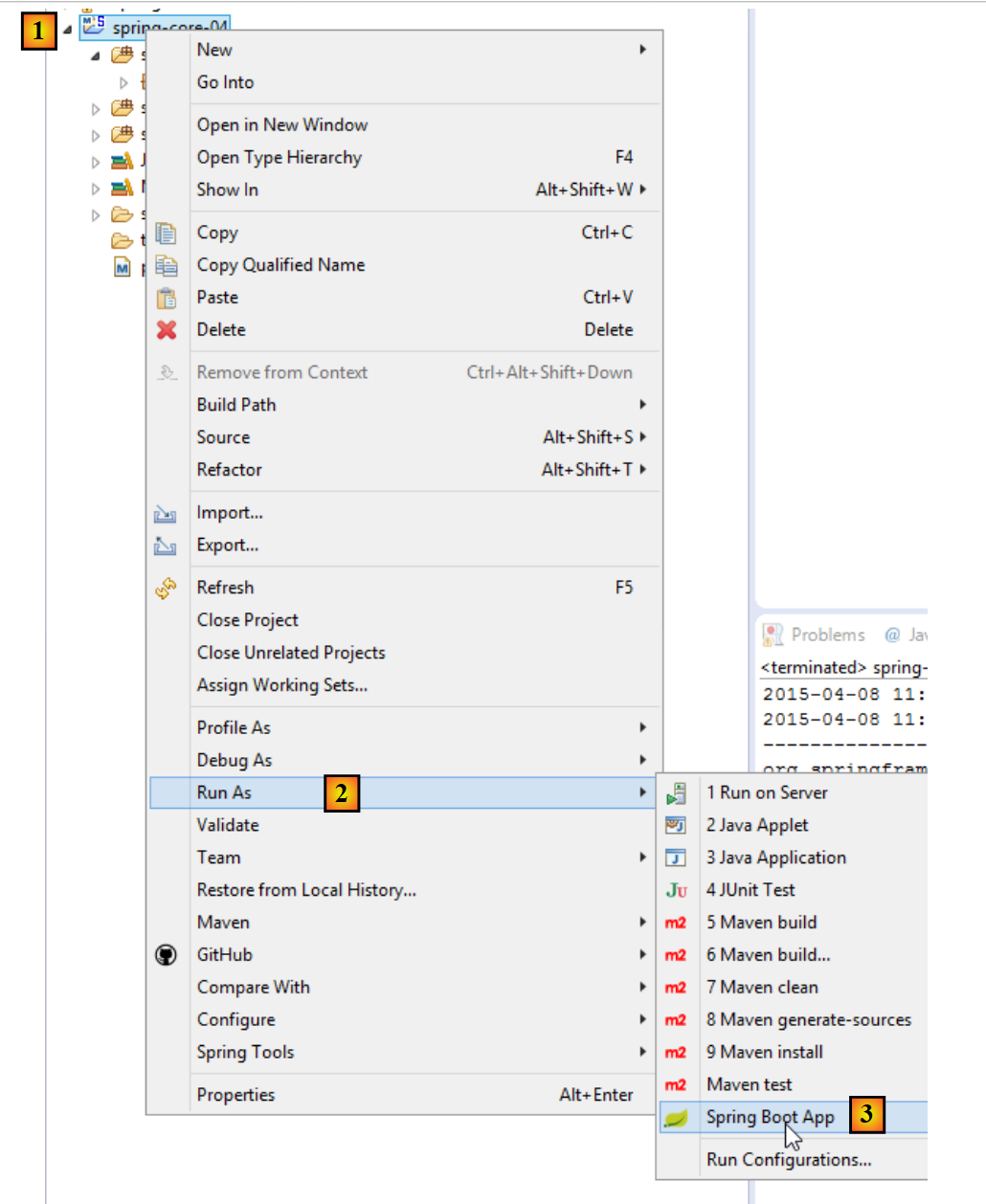Click the Java Application icon
Viewport: 986px width, 1204px height.
click(676, 858)
